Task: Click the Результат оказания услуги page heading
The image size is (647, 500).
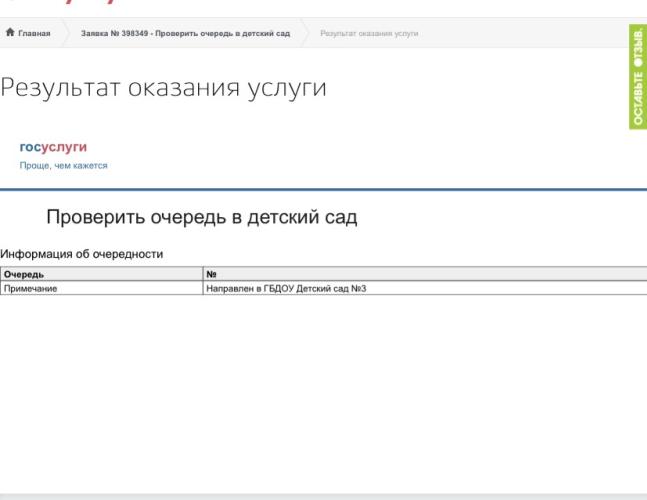Action: pos(163,87)
